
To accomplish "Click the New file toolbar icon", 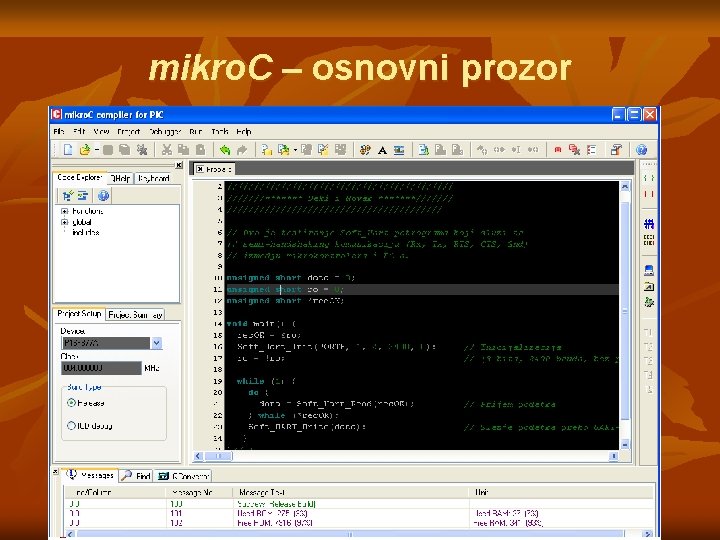I will [68, 150].
